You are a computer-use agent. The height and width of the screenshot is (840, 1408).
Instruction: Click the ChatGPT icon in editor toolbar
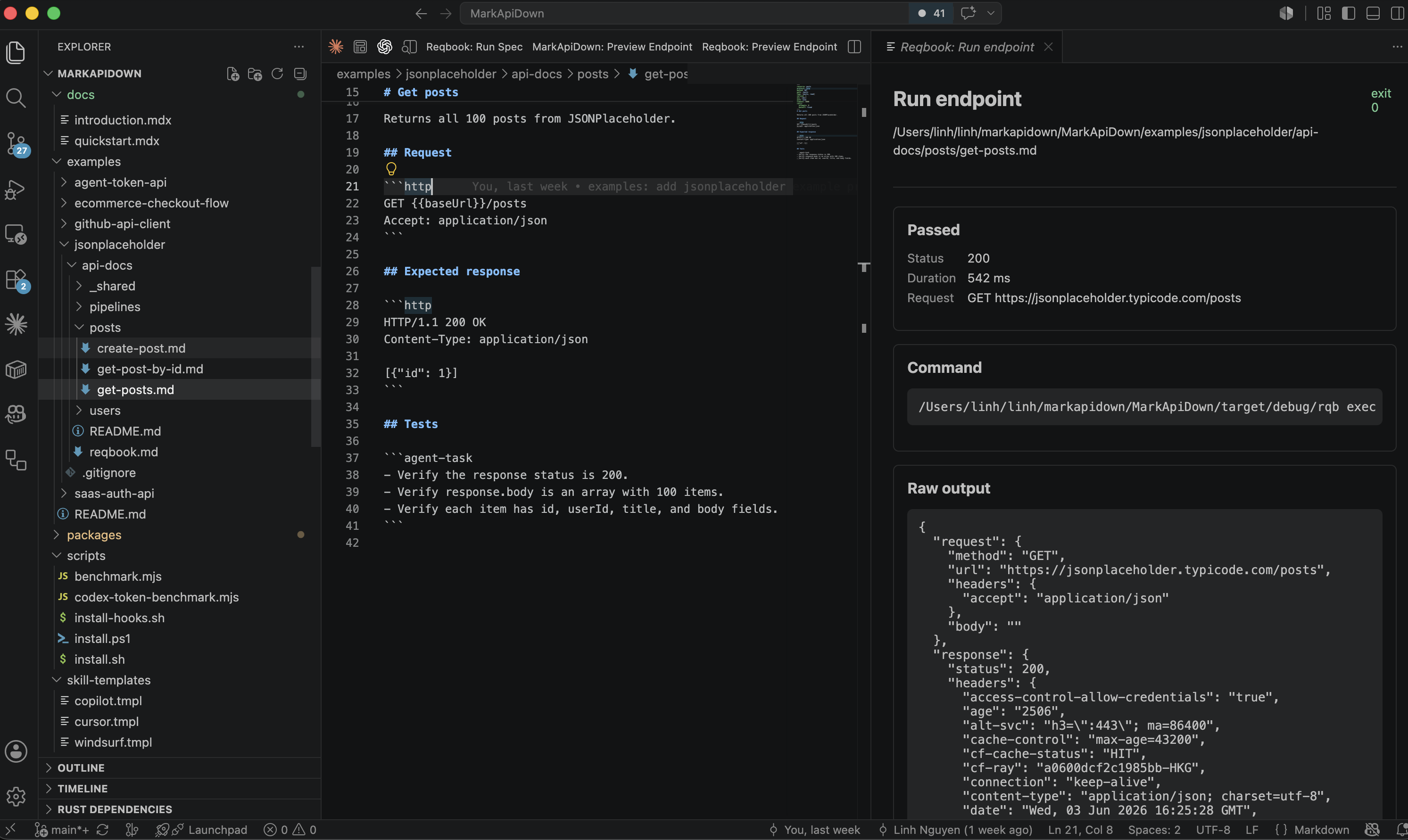pyautogui.click(x=385, y=46)
